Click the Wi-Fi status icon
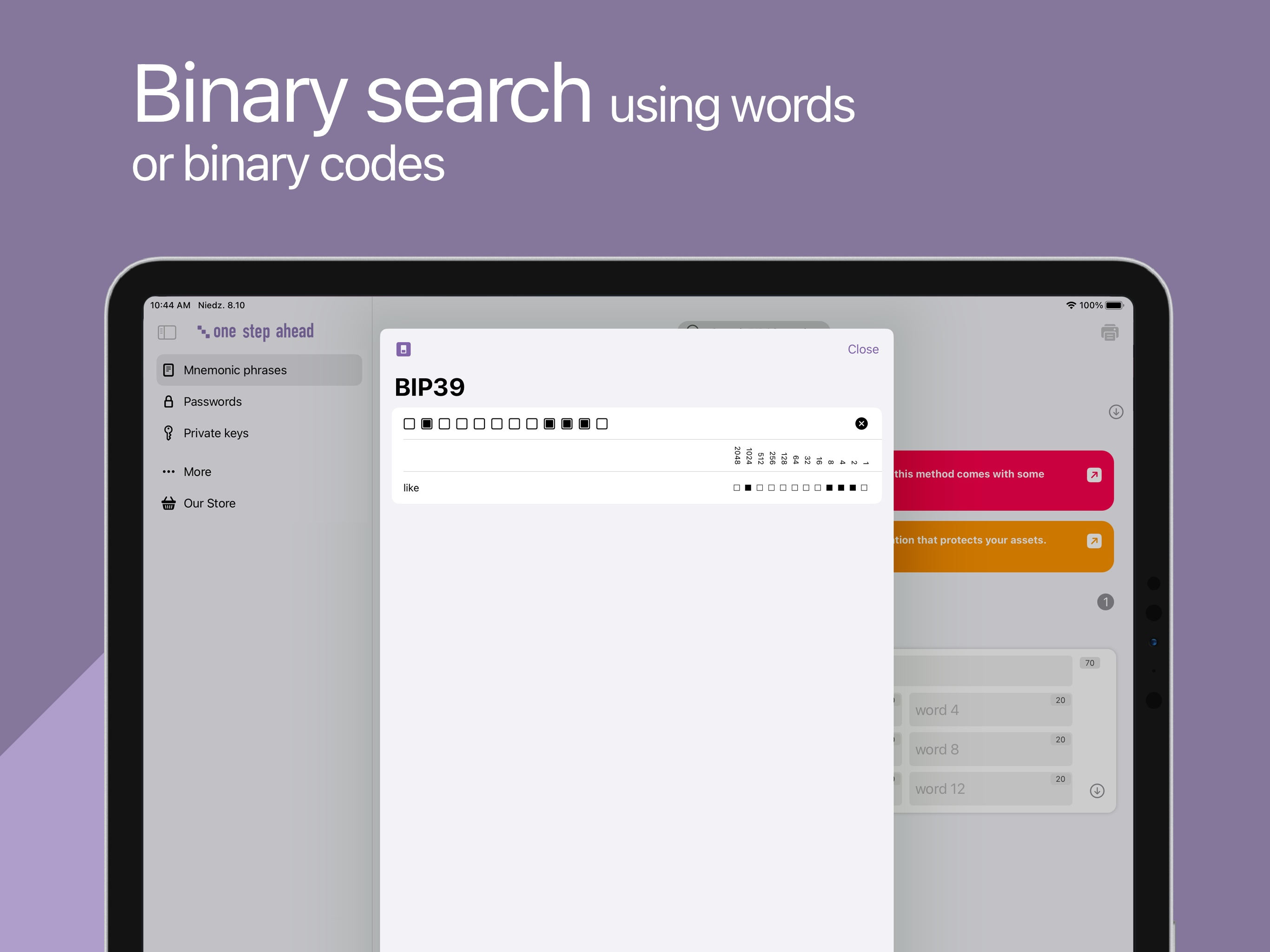 pyautogui.click(x=1071, y=305)
